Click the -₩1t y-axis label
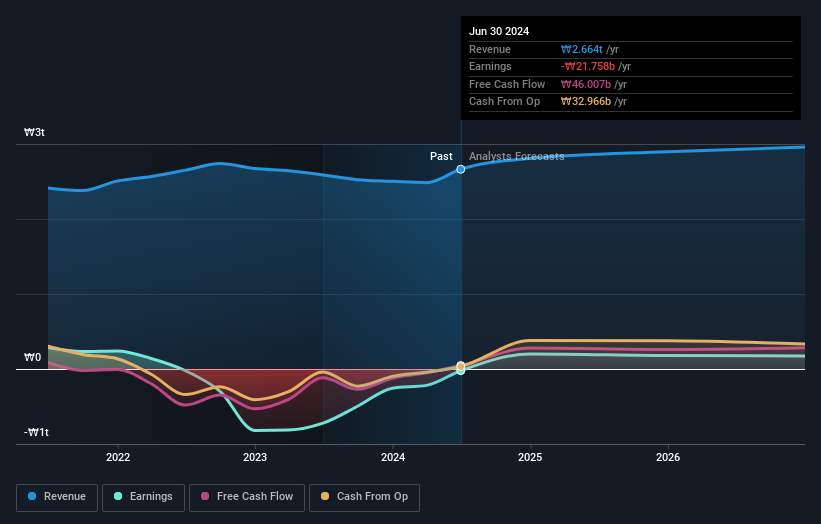 (36, 432)
